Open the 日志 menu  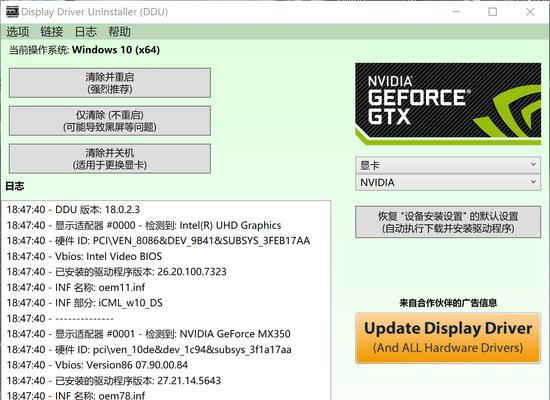pyautogui.click(x=86, y=32)
